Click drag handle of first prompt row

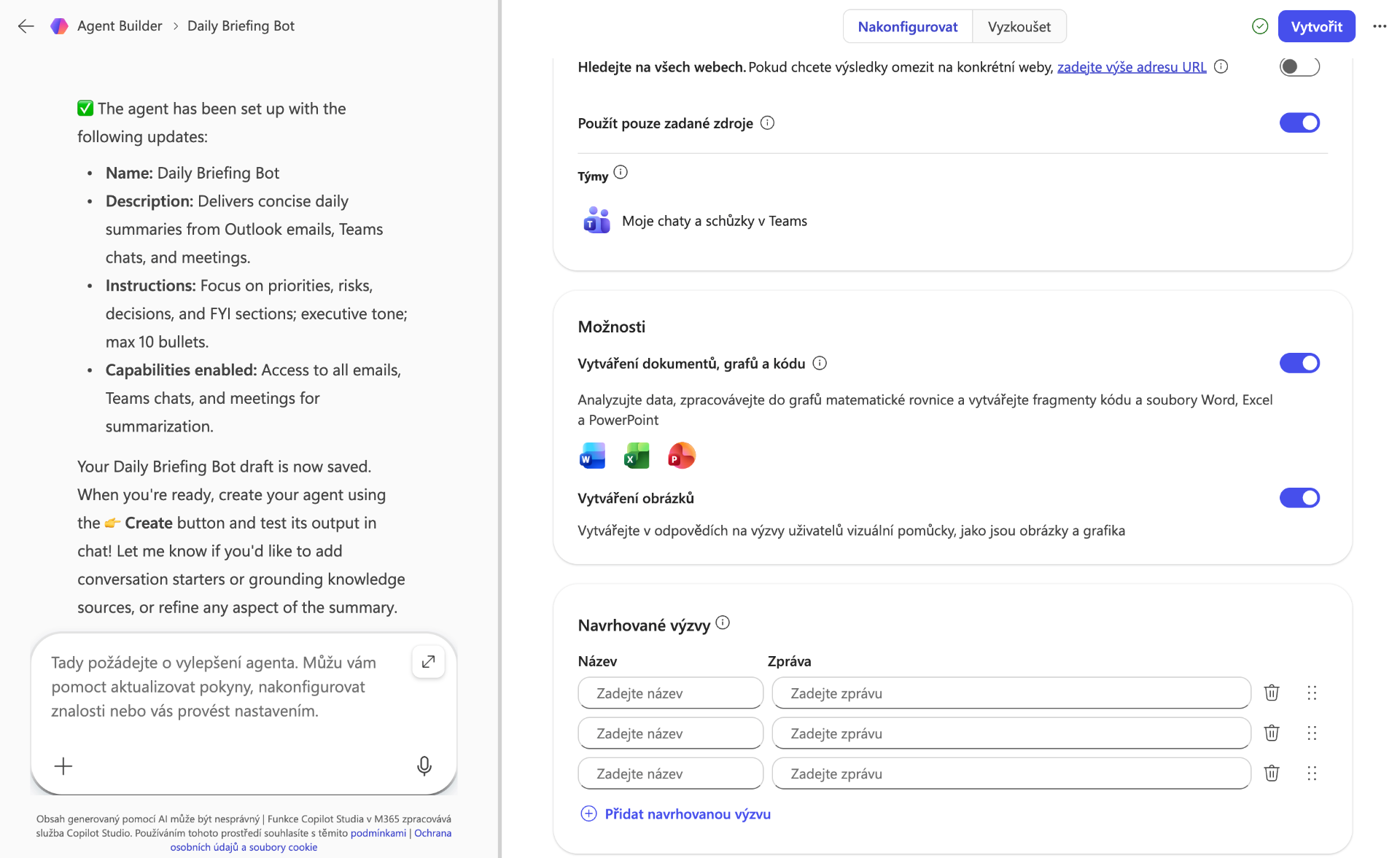(x=1312, y=693)
